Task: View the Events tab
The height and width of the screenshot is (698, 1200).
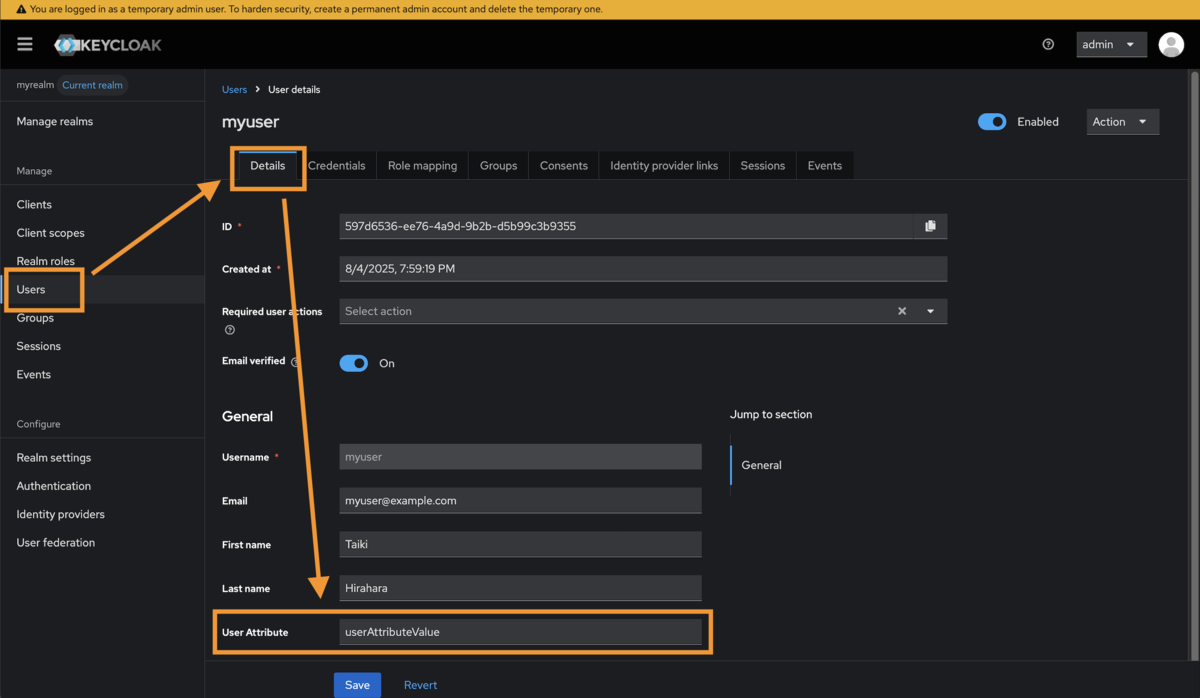Action: 825,166
